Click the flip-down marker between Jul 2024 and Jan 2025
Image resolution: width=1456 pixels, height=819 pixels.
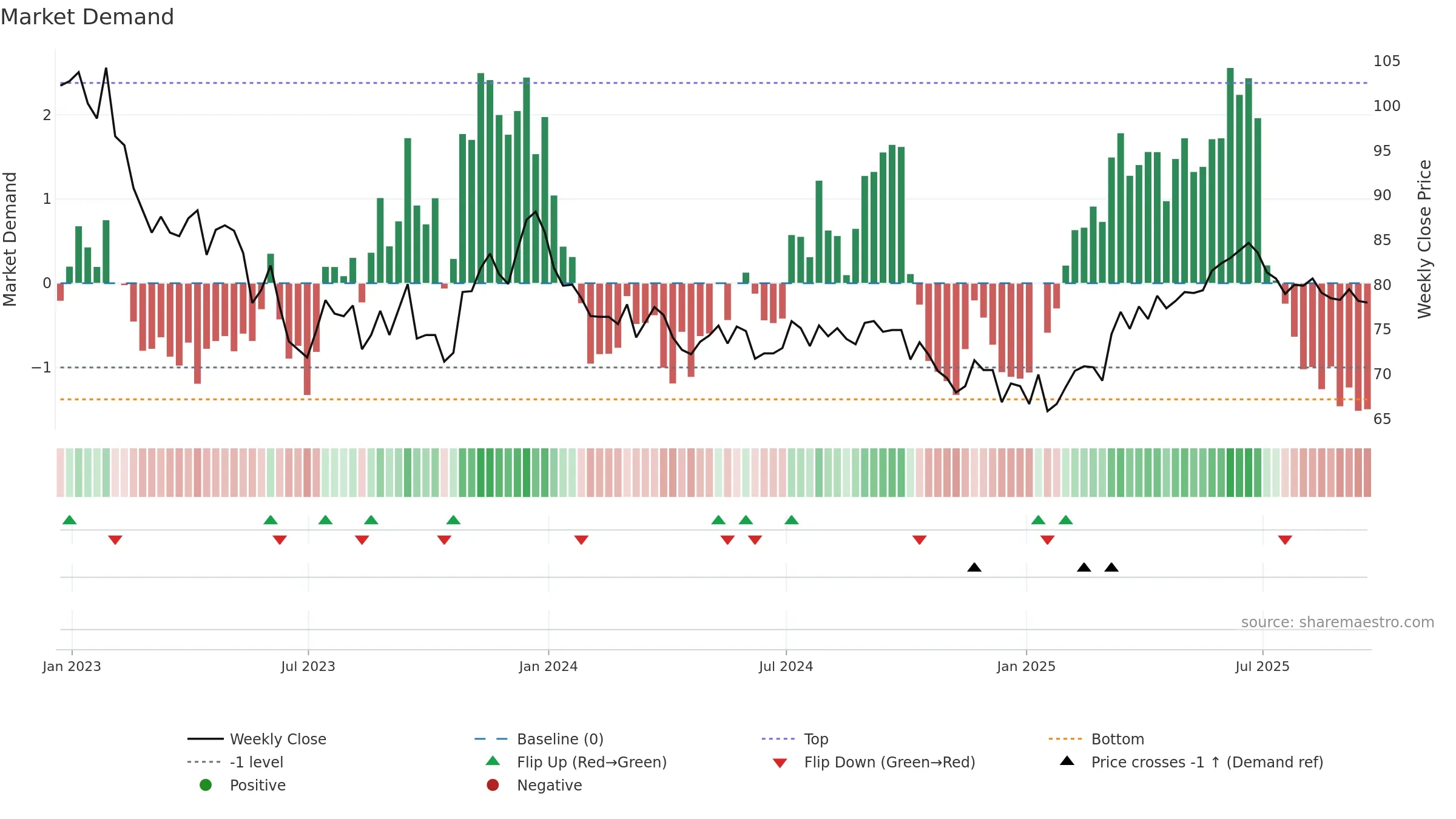pos(919,540)
